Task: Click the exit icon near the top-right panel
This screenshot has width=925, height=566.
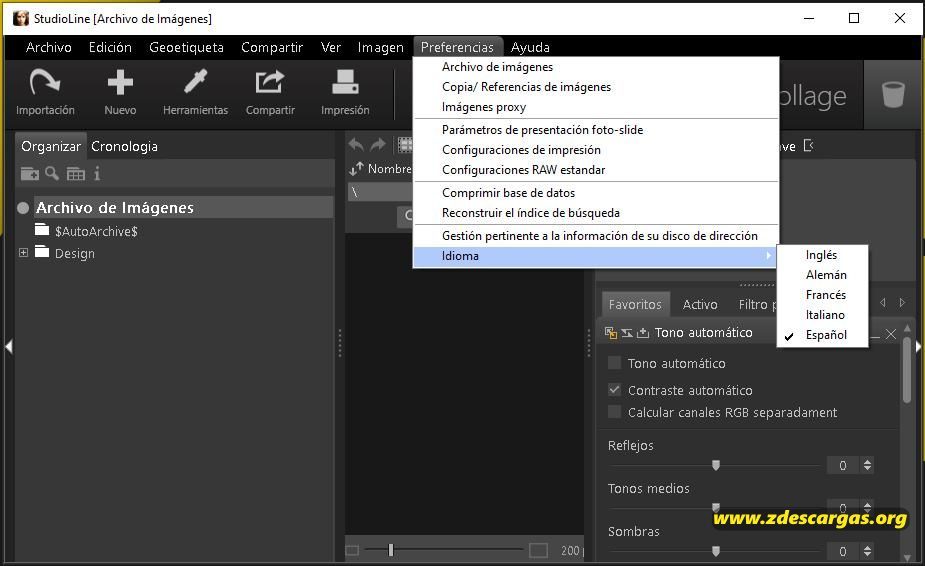Action: (x=809, y=145)
